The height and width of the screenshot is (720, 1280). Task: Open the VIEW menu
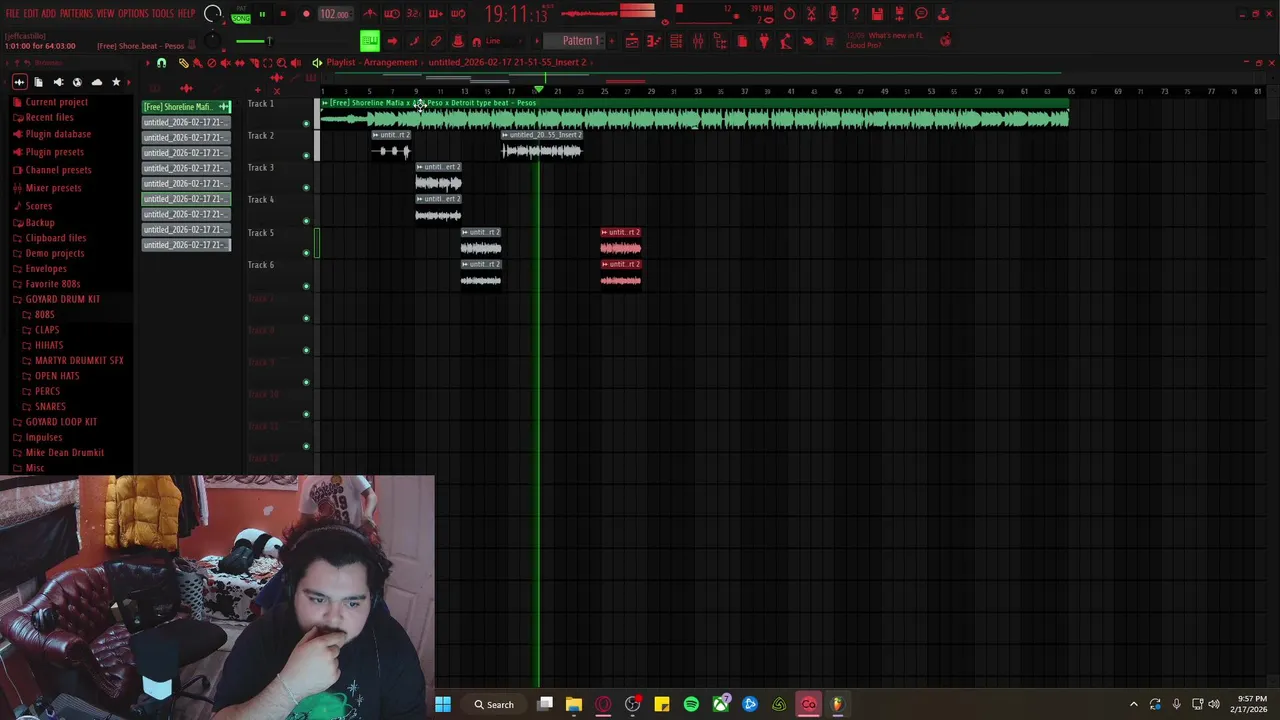[x=105, y=14]
